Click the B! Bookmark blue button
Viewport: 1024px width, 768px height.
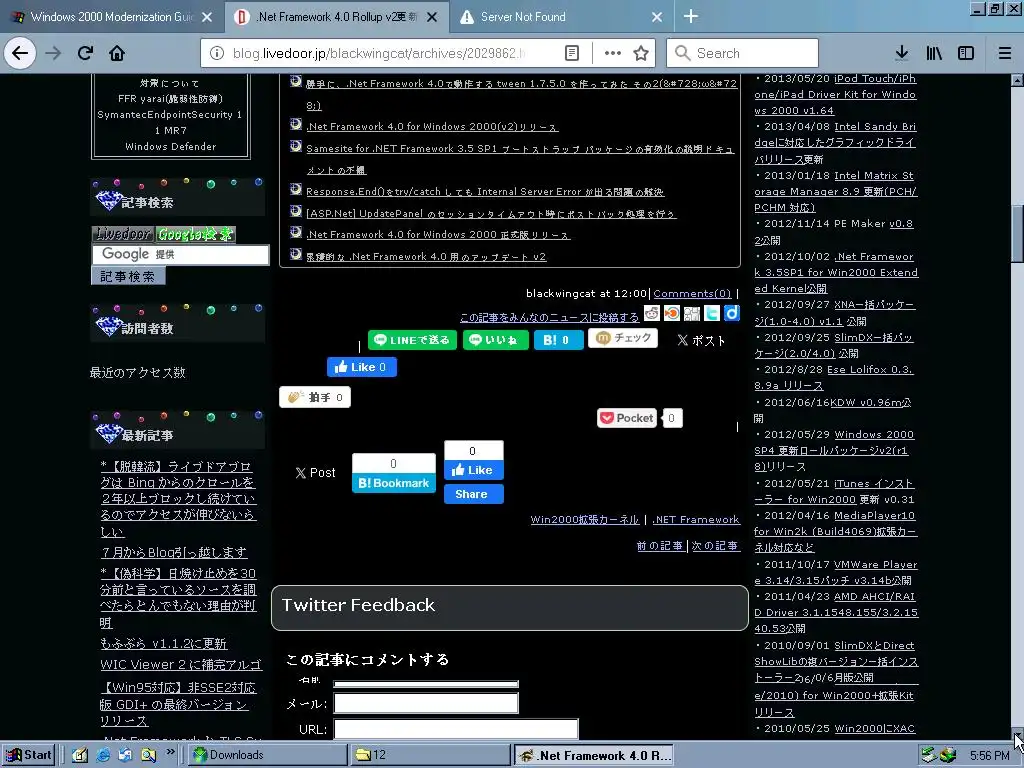coord(394,483)
